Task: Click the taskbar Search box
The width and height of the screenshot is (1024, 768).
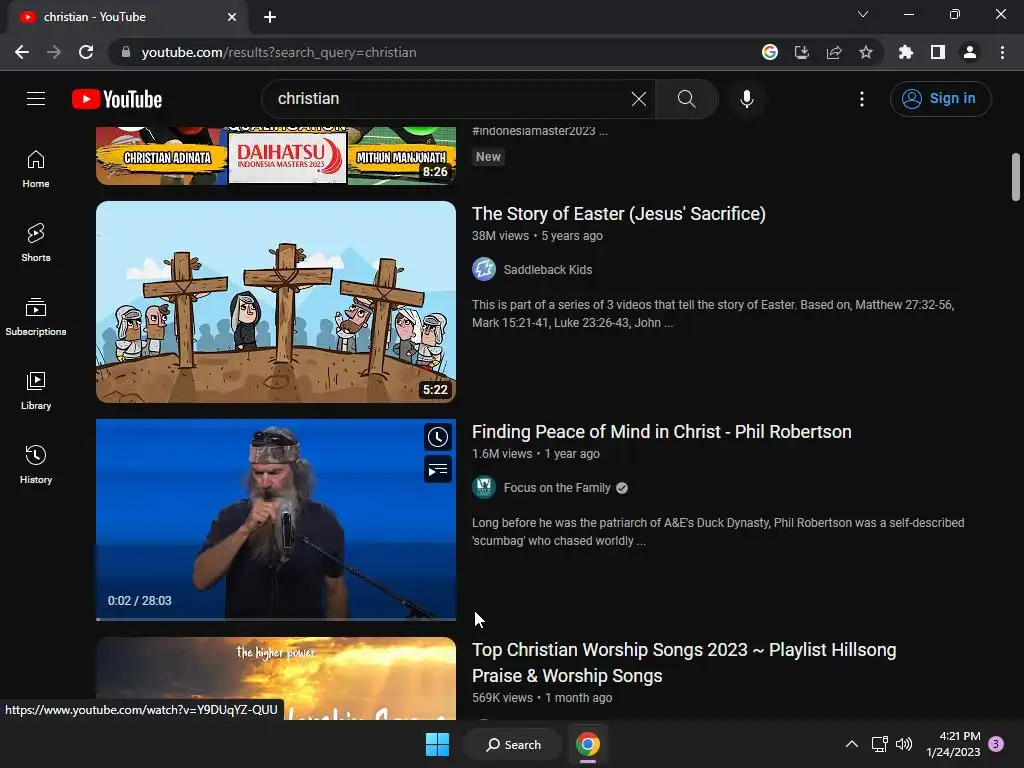Action: click(514, 744)
